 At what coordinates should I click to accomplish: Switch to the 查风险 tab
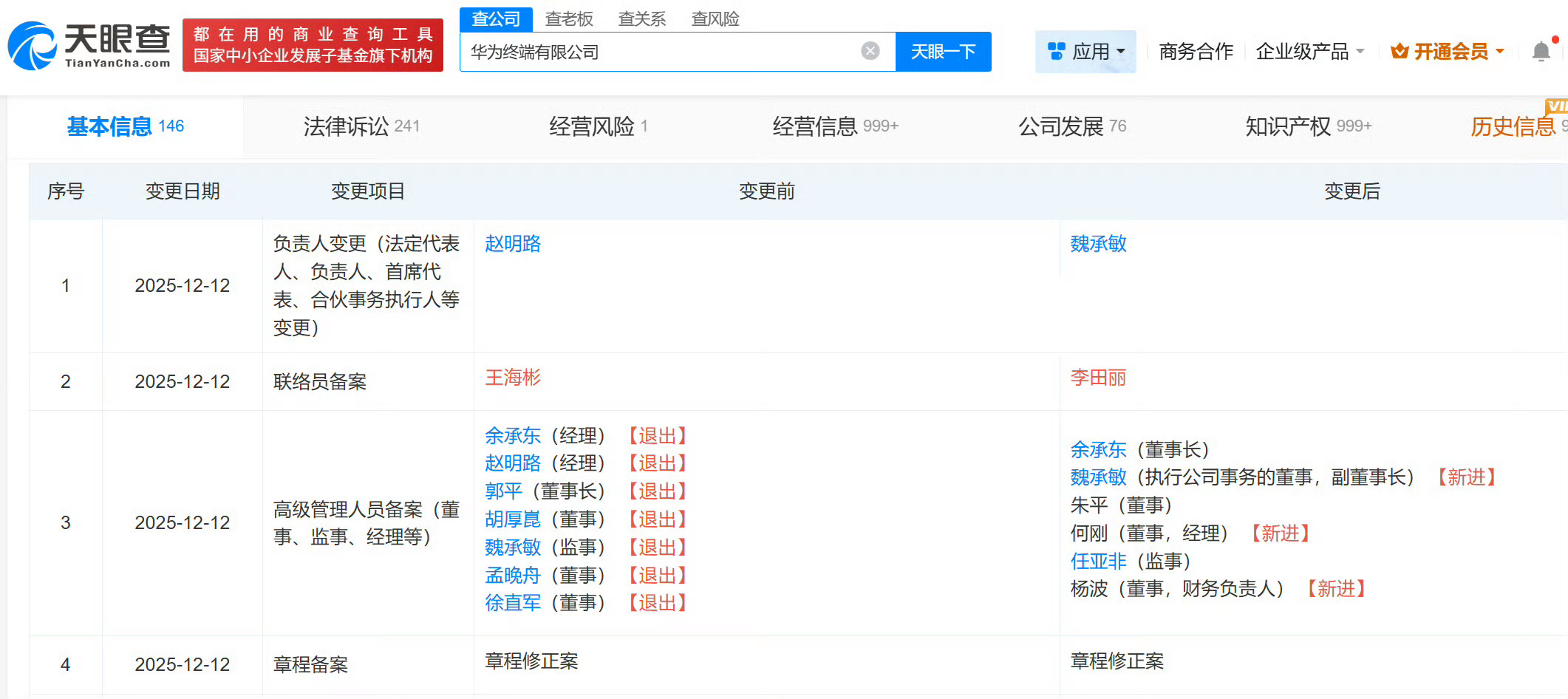pos(715,18)
